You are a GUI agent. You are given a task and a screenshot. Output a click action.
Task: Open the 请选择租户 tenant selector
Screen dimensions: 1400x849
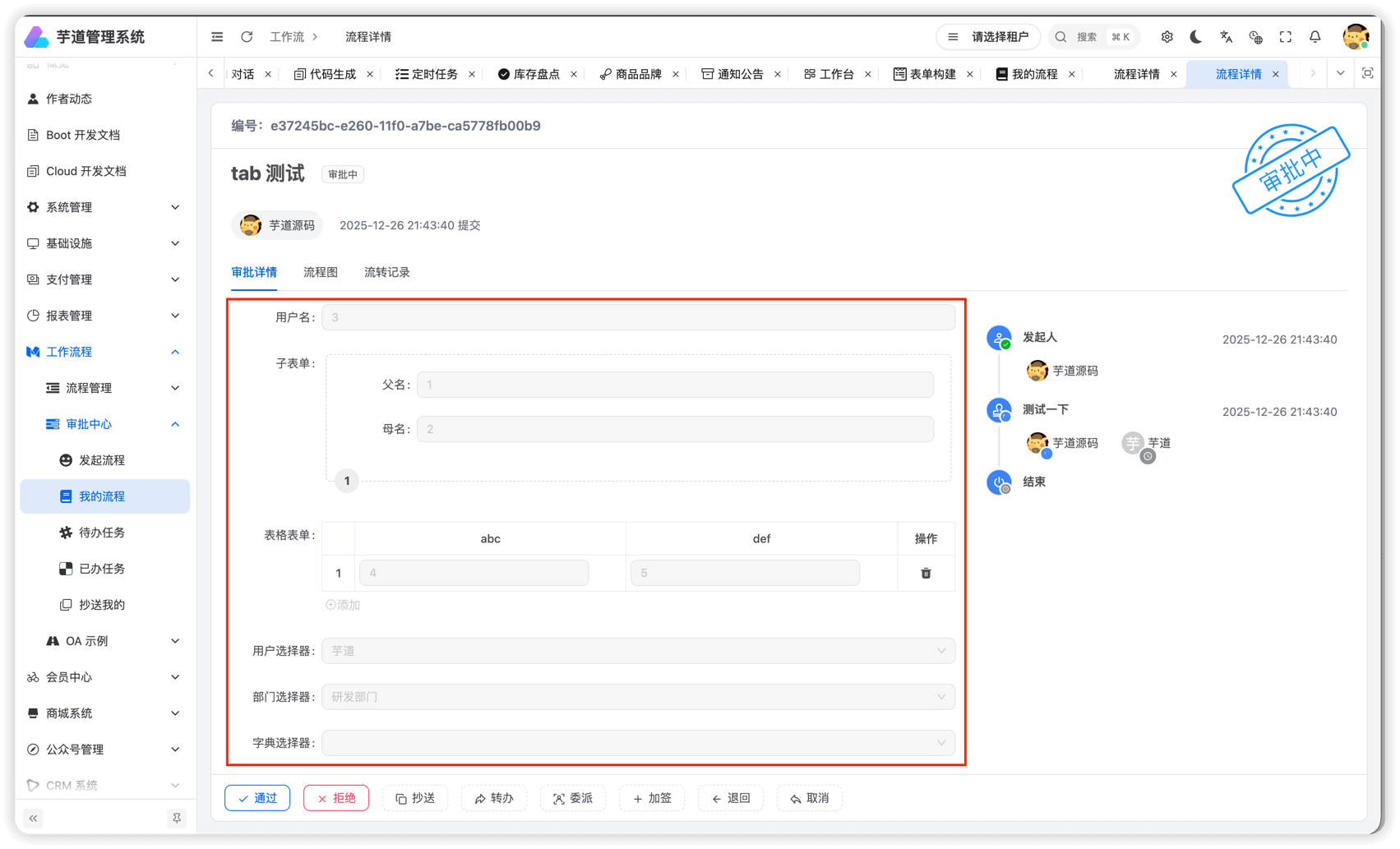point(988,36)
